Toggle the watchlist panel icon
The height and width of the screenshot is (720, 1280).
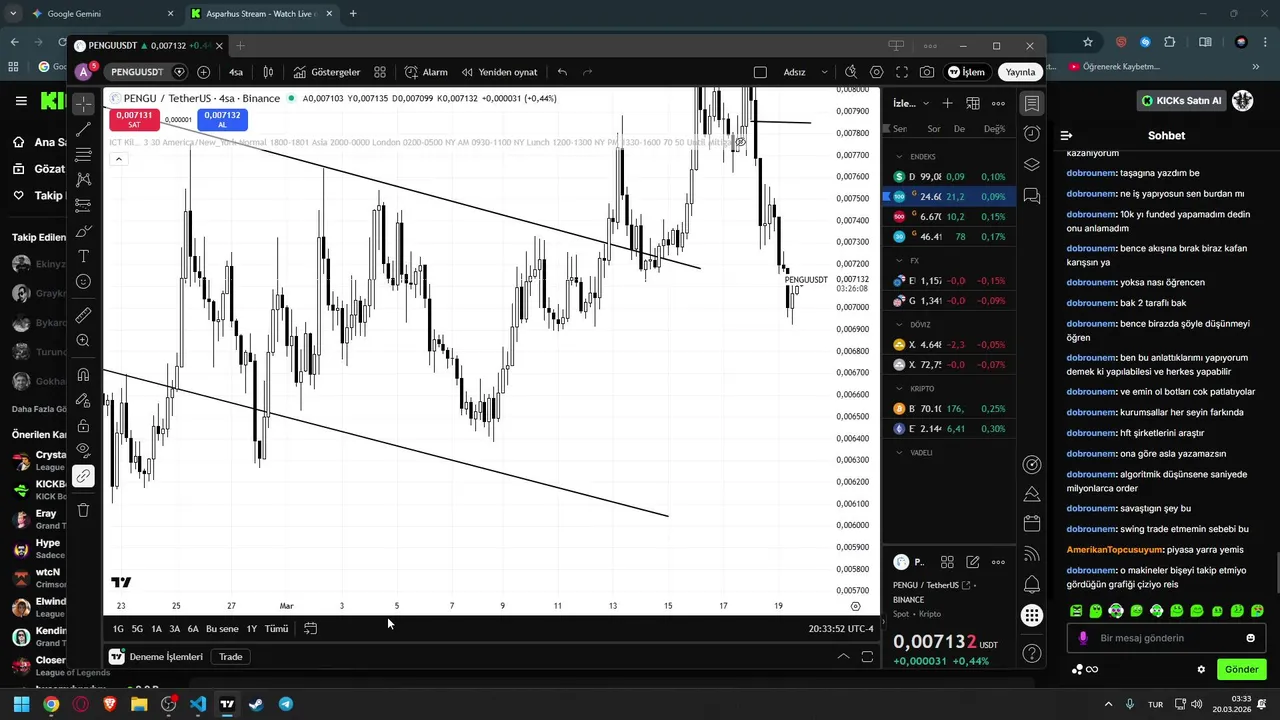click(1032, 103)
